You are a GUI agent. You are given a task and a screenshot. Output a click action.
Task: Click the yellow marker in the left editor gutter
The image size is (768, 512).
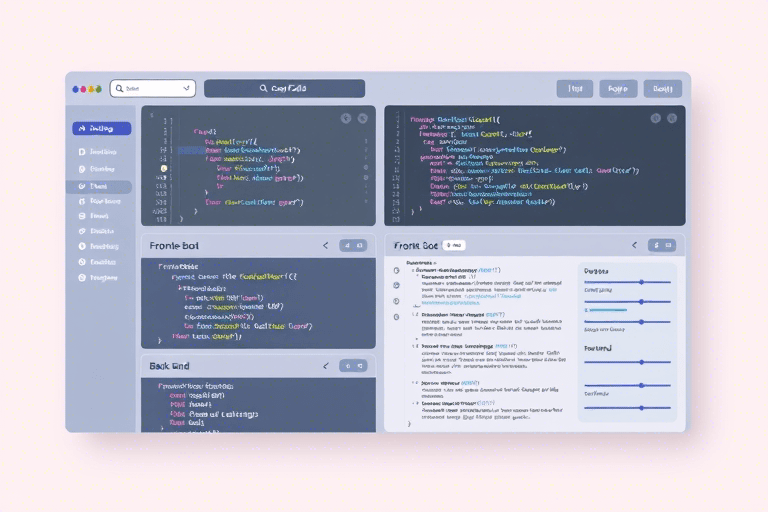(x=163, y=169)
